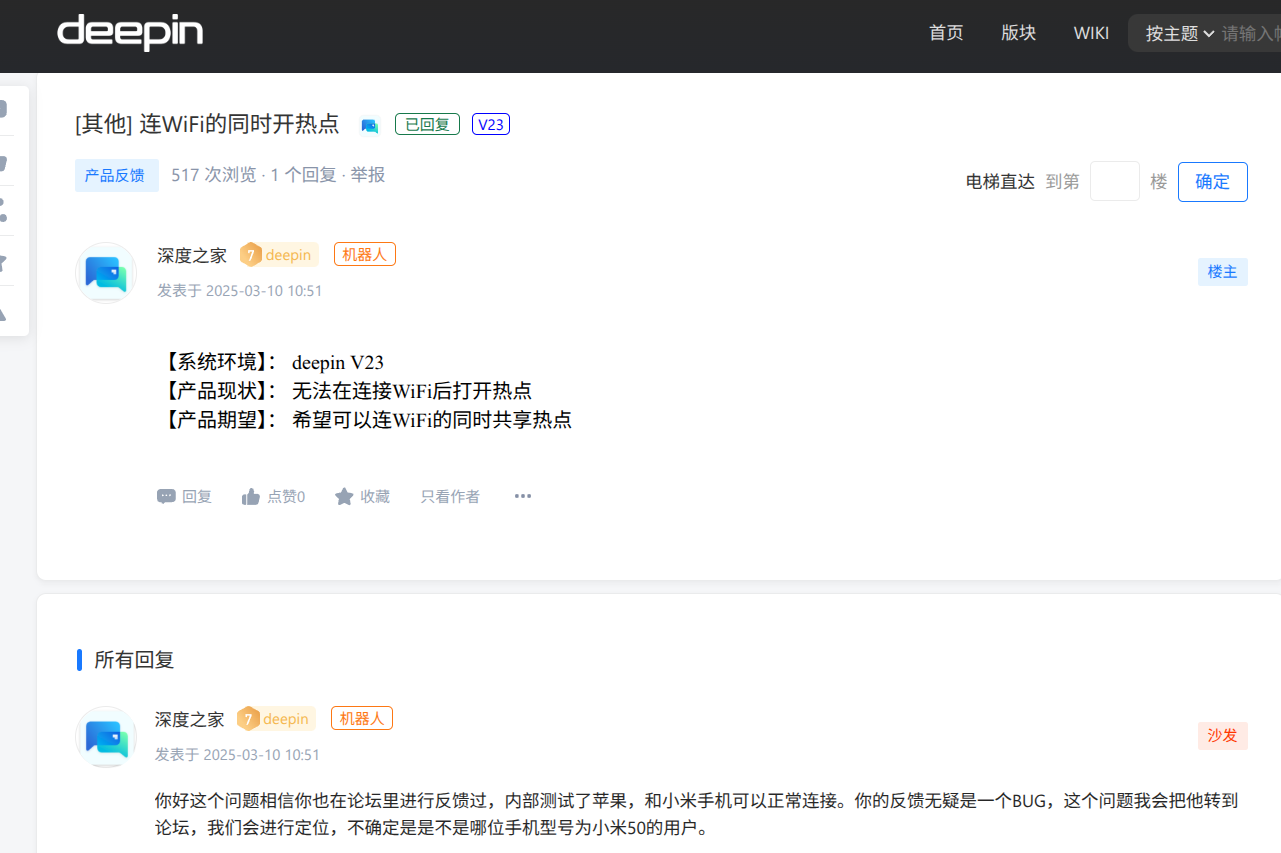1281x853 pixels.
Task: Open the original poster's 深度之家 avatar
Action: click(x=106, y=272)
